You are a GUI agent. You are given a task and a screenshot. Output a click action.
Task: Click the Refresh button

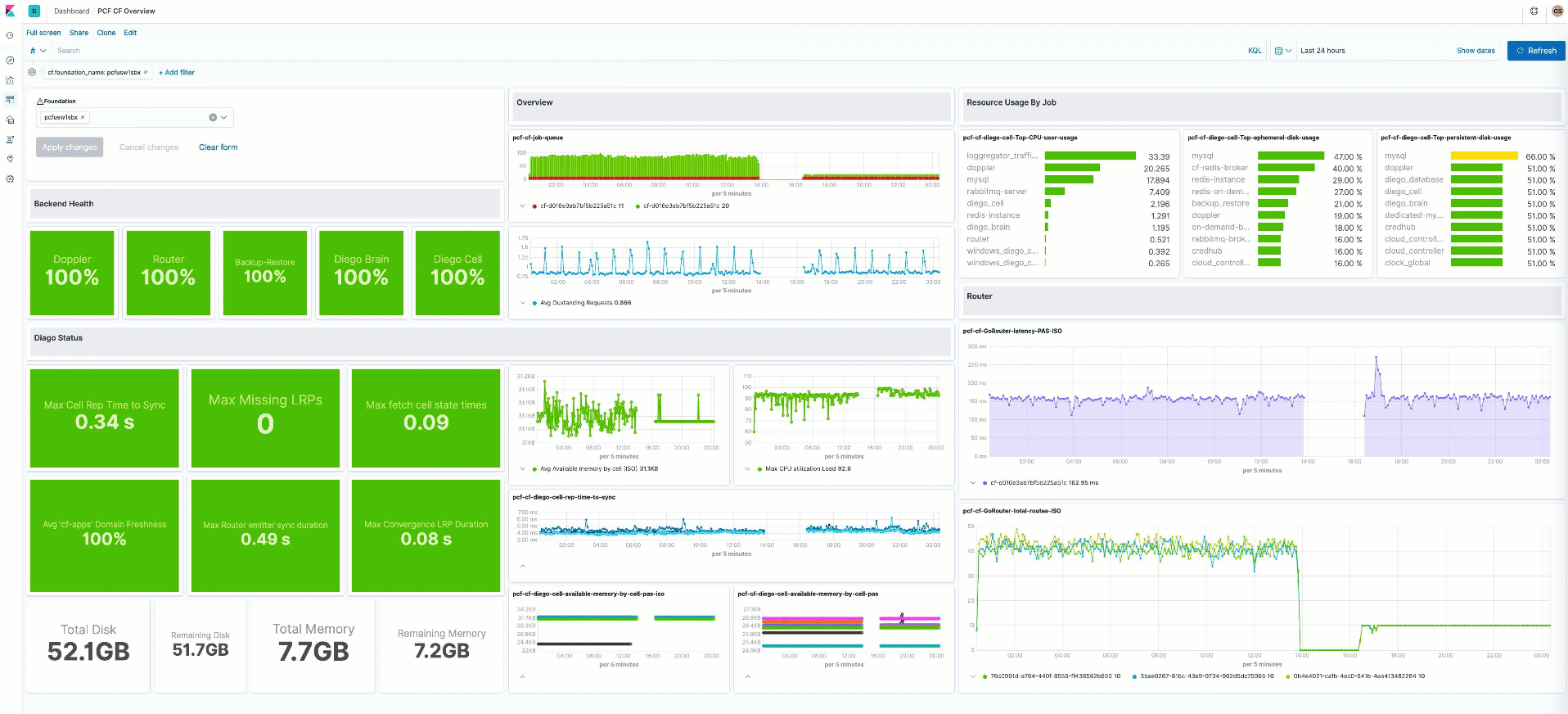[1536, 51]
